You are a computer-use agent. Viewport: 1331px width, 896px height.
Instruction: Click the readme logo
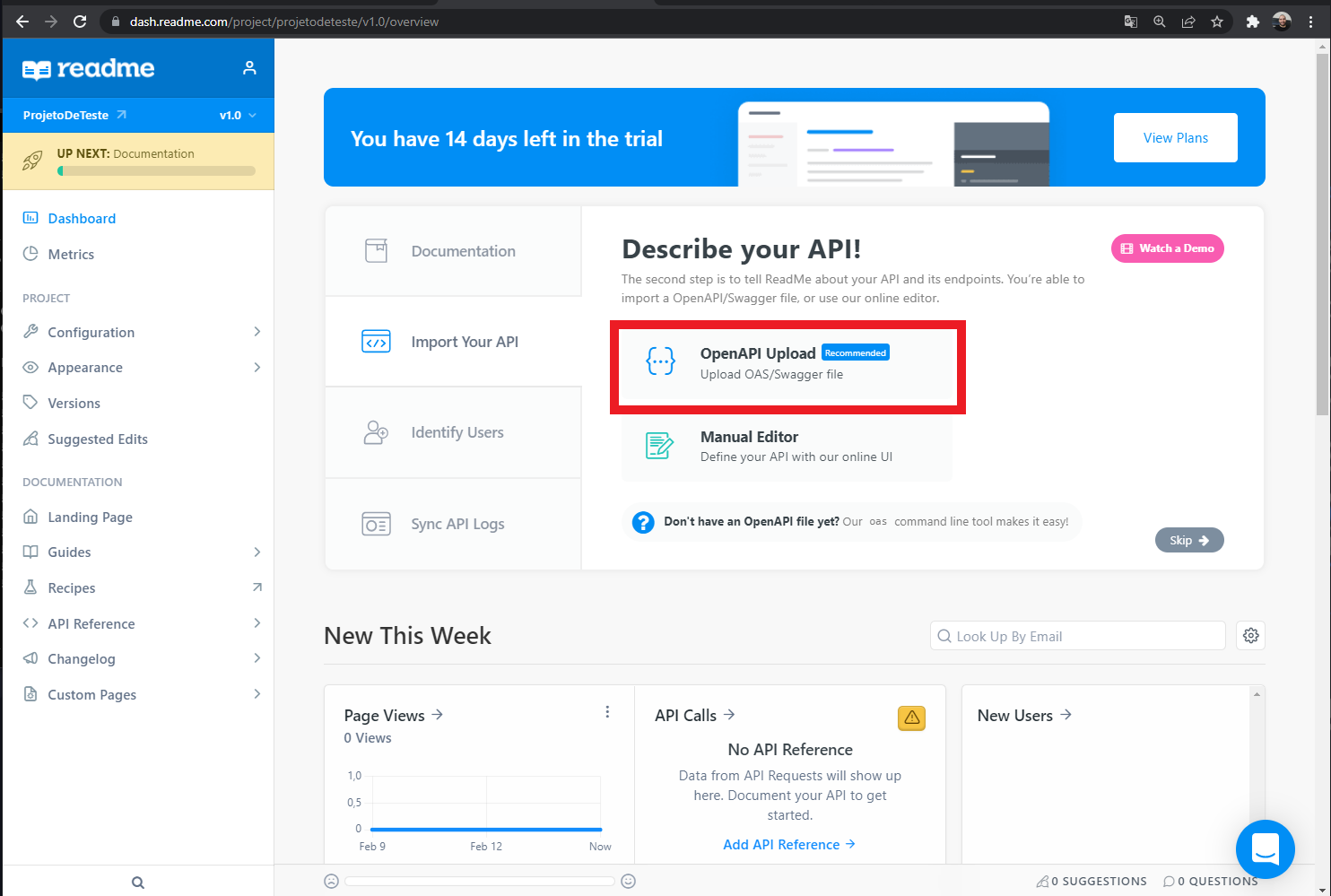pyautogui.click(x=88, y=68)
